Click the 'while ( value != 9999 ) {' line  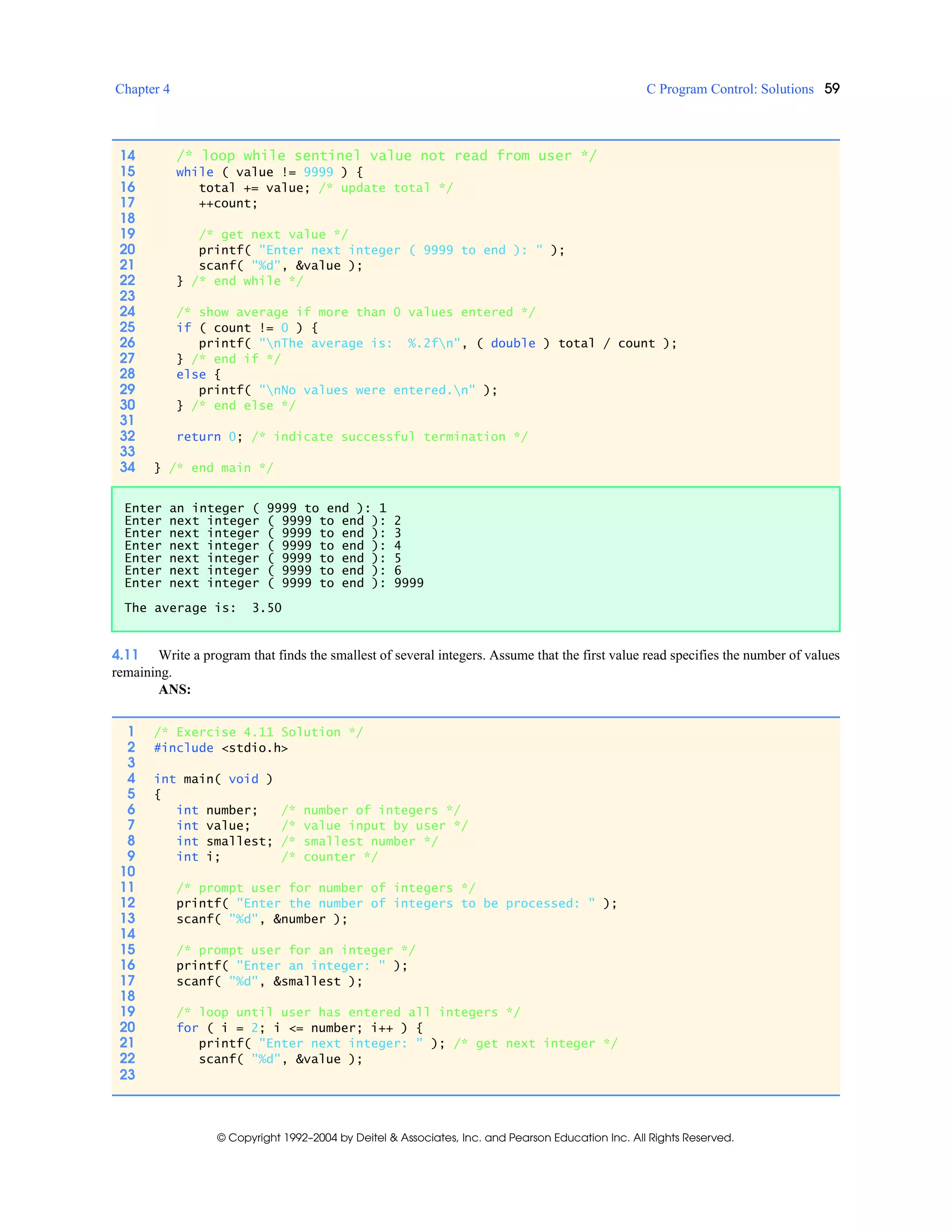click(270, 172)
